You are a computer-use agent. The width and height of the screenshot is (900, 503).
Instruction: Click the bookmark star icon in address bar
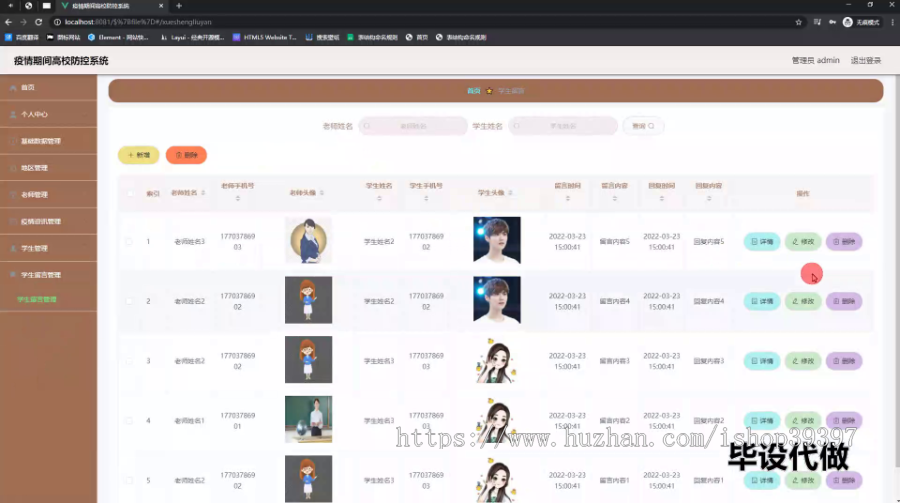click(x=798, y=22)
